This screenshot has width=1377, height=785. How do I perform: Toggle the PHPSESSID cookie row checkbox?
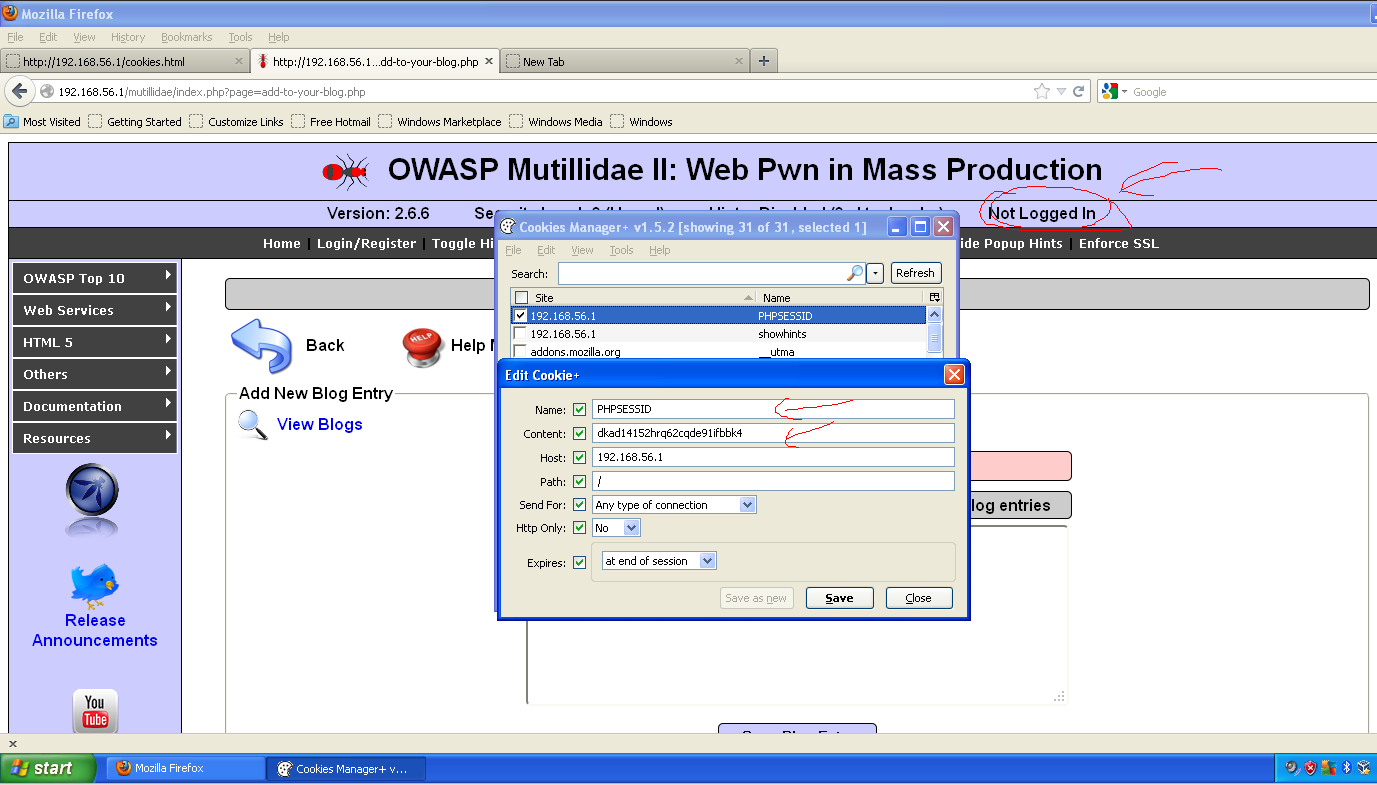(x=520, y=316)
